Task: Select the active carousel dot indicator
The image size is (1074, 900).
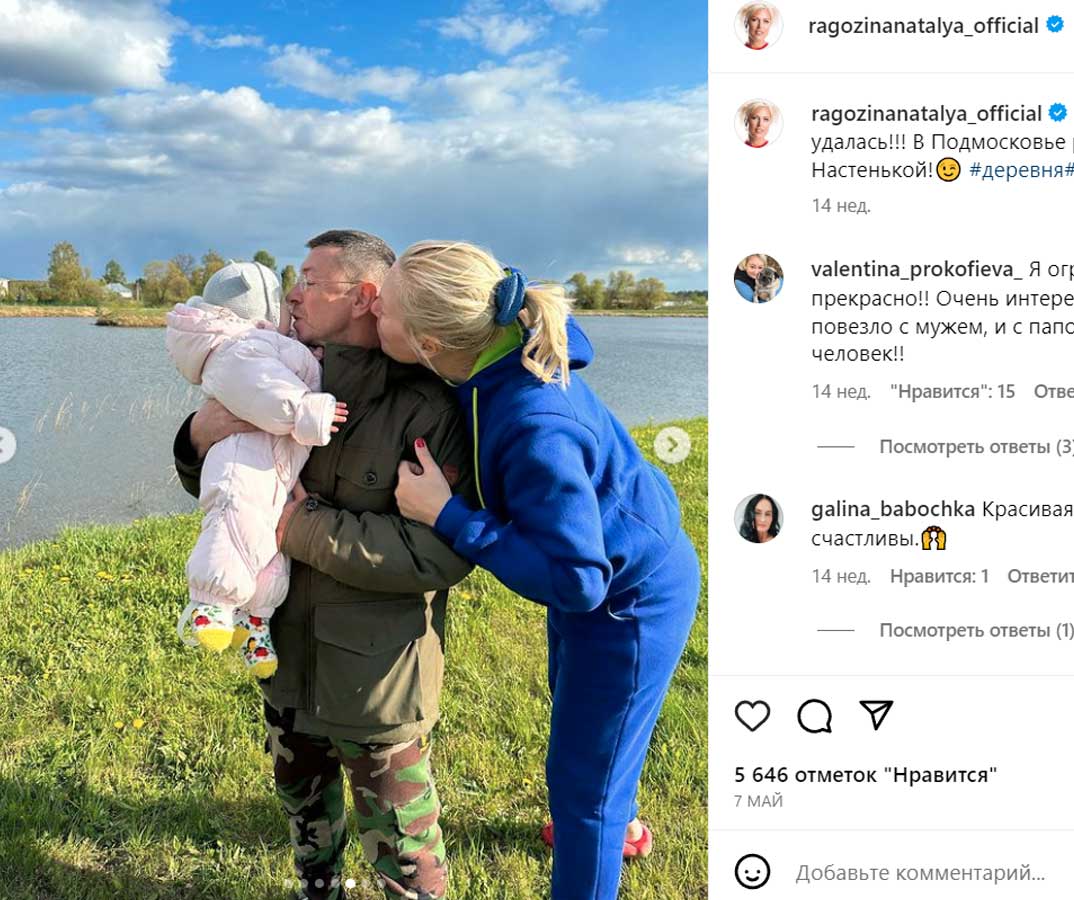Action: click(x=350, y=884)
